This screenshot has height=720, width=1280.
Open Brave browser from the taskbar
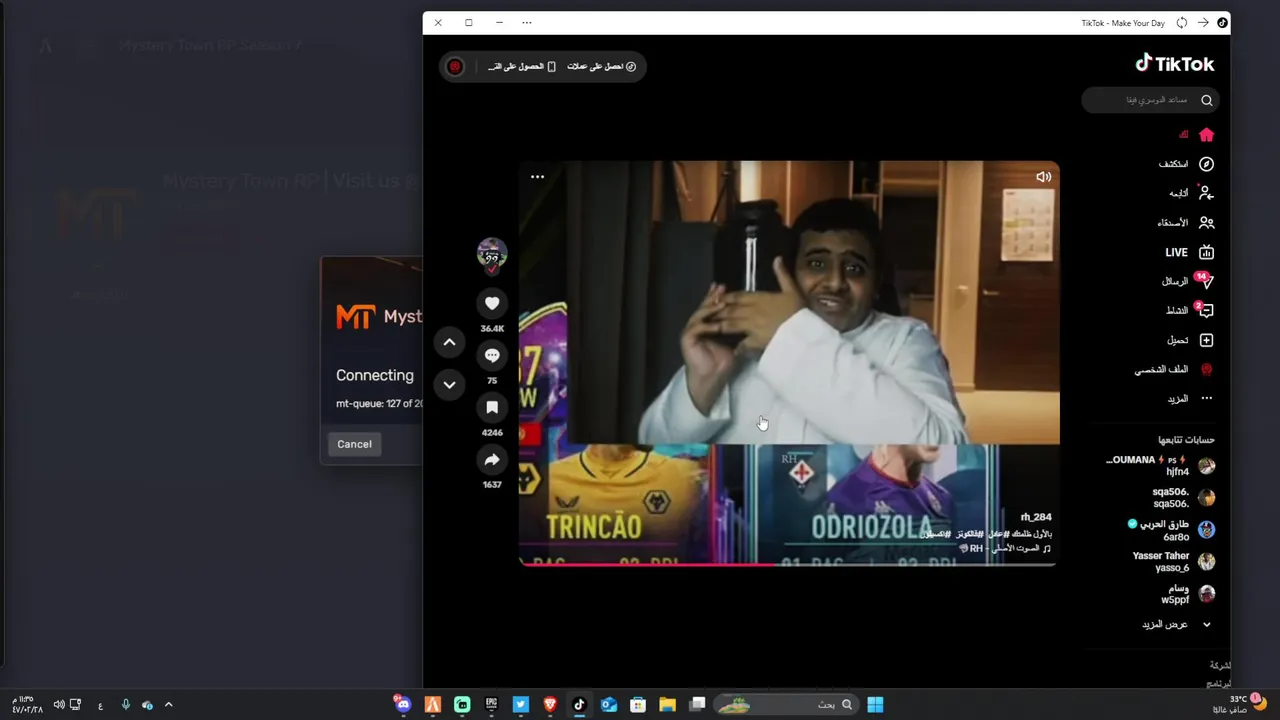pos(550,705)
